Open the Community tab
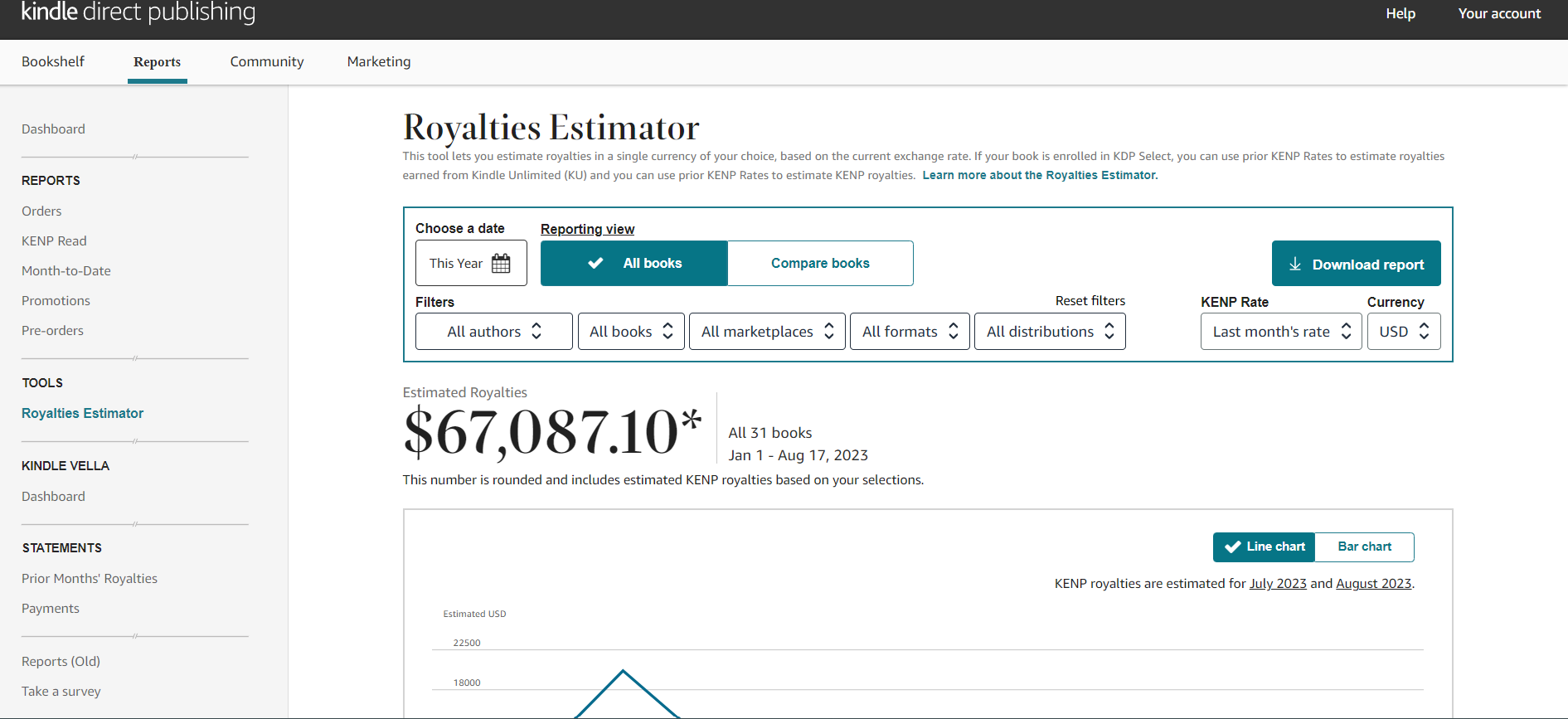1568x719 pixels. (x=267, y=61)
